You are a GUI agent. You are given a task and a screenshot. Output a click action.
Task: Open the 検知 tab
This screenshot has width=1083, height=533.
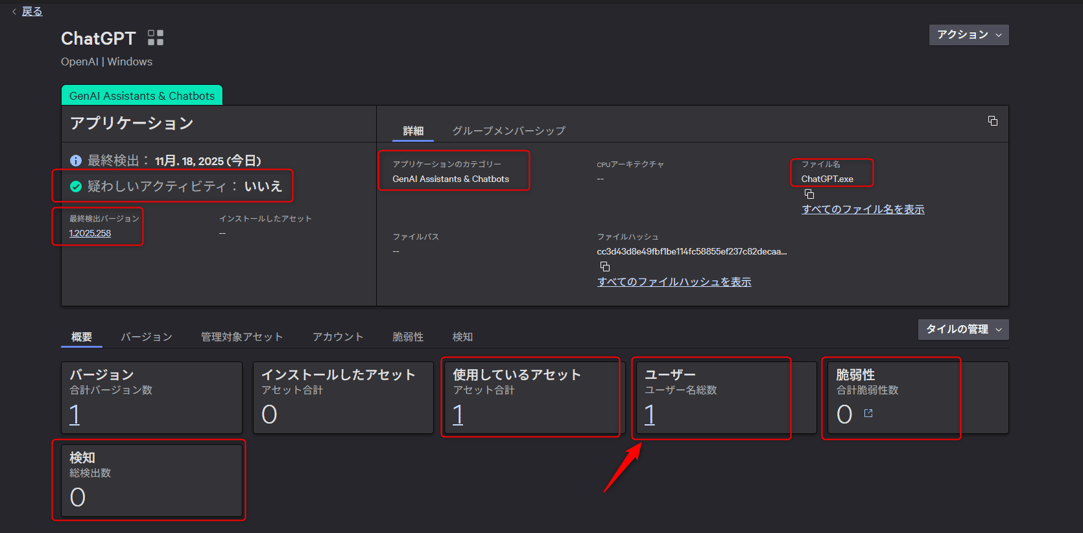(462, 337)
